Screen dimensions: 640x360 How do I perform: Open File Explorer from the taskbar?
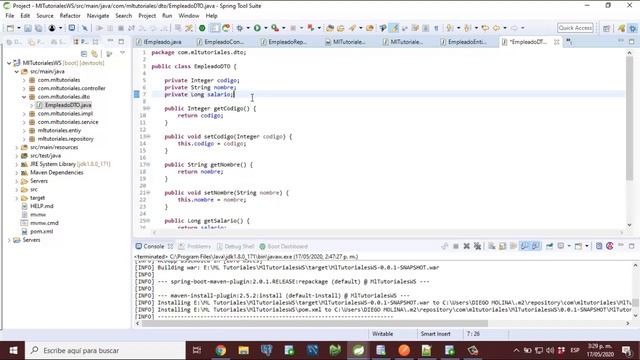244,350
